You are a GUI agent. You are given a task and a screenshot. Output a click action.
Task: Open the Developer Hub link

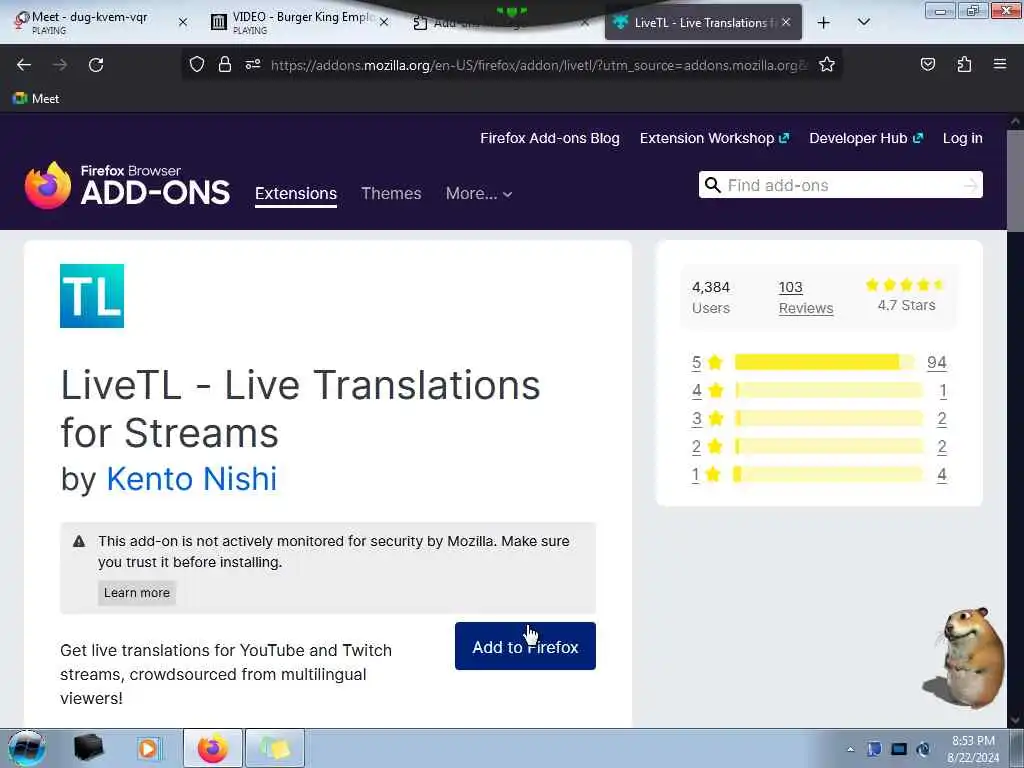(x=866, y=138)
